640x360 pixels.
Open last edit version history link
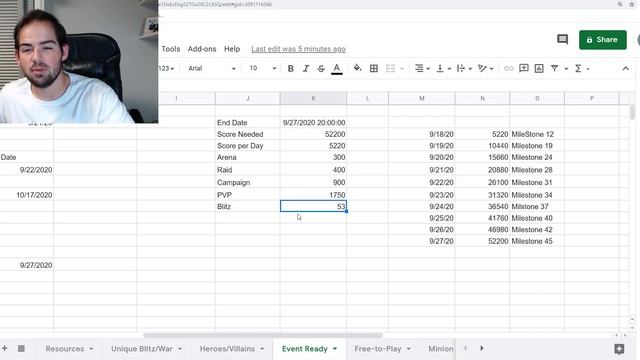298,49
